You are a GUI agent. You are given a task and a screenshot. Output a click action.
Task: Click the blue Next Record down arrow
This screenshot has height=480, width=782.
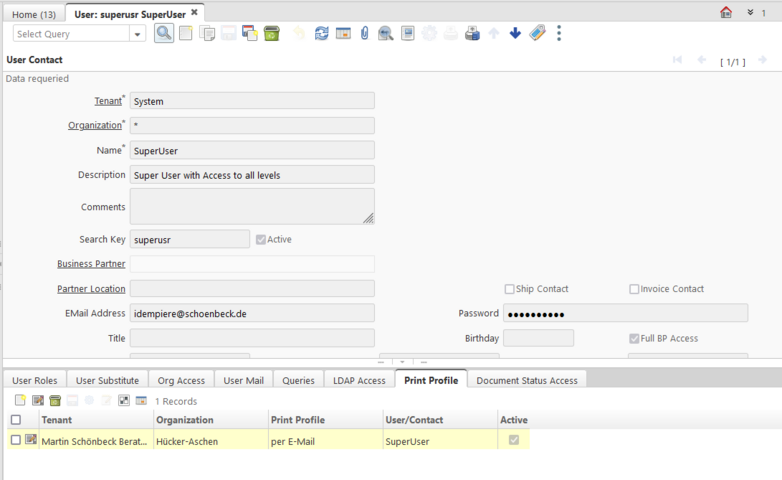point(515,33)
